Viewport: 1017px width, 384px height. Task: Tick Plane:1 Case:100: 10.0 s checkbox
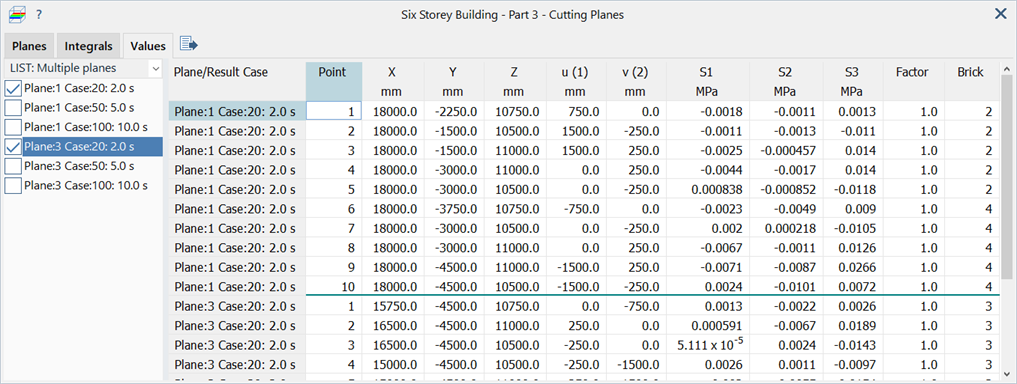(13, 127)
